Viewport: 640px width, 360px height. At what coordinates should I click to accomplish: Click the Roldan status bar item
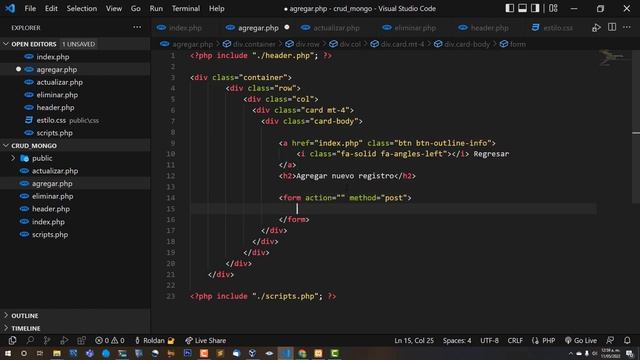pyautogui.click(x=154, y=340)
